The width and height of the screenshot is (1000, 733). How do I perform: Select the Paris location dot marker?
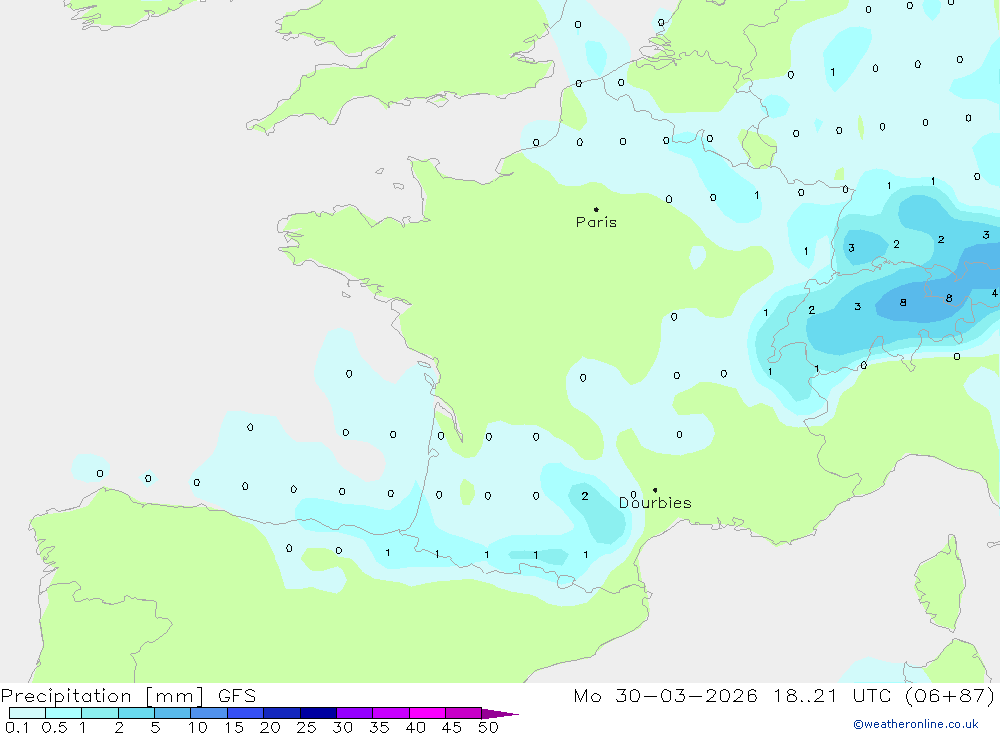(596, 209)
